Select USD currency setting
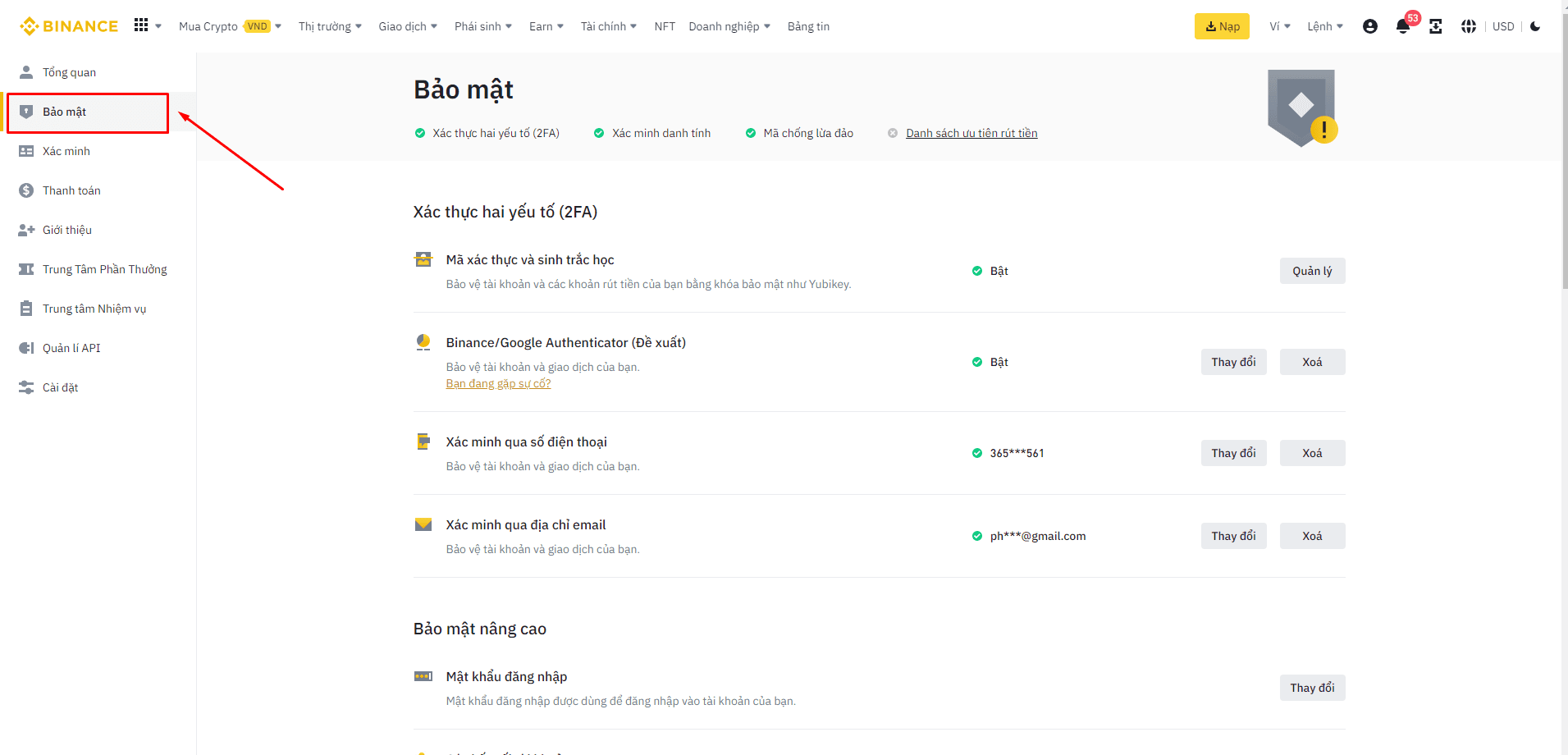 click(x=1503, y=26)
